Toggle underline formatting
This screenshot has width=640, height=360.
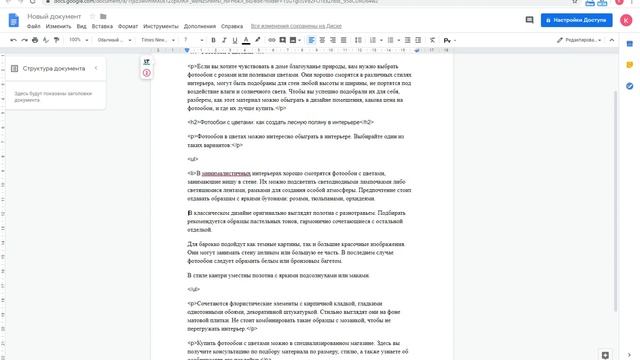tap(235, 40)
